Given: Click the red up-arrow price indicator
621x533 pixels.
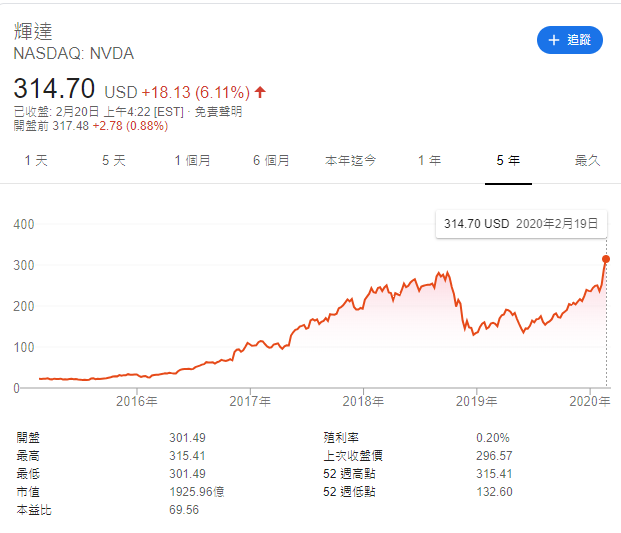Looking at the screenshot, I should [260, 92].
